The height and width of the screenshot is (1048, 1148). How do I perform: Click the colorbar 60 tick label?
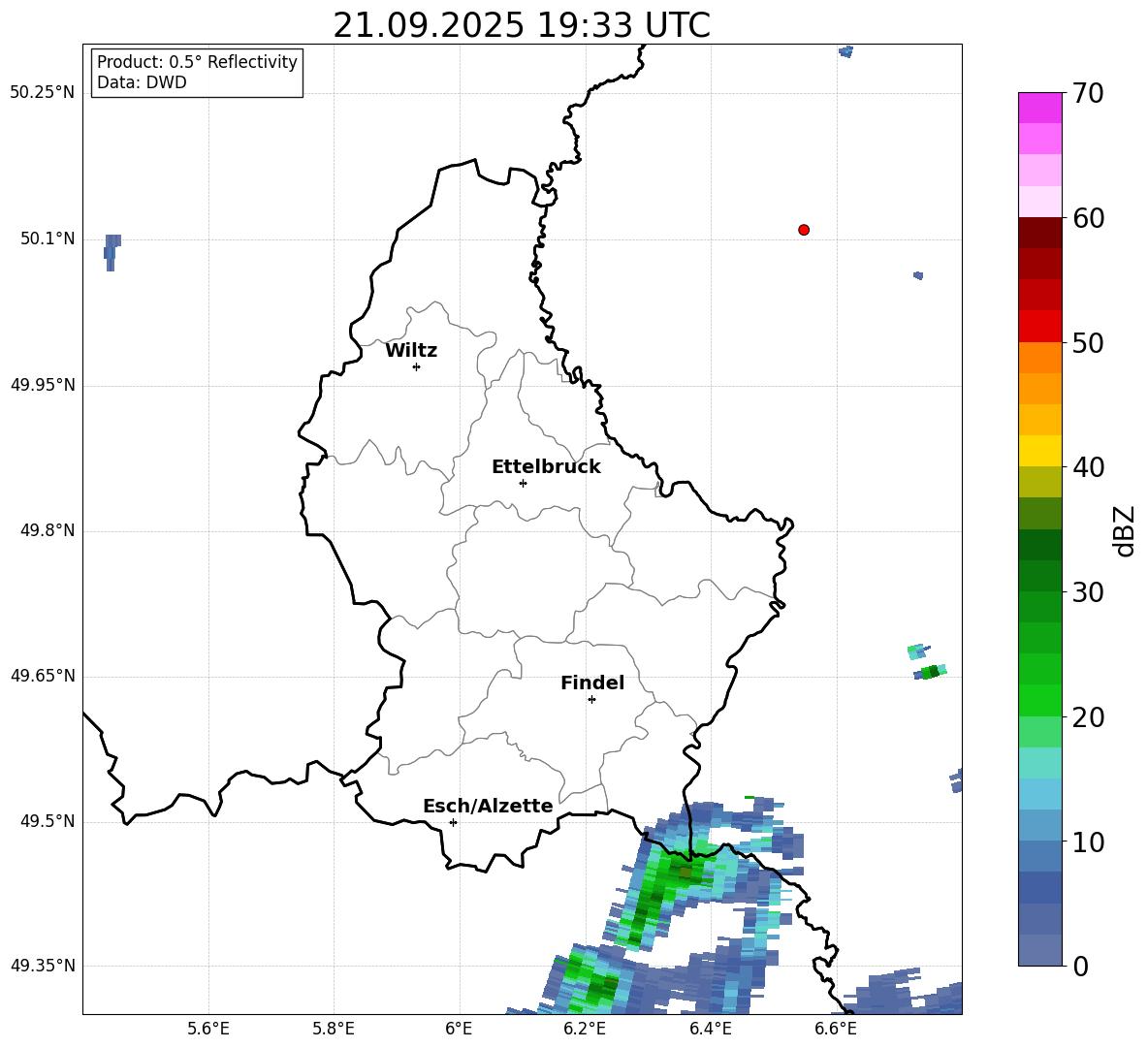[x=1088, y=218]
